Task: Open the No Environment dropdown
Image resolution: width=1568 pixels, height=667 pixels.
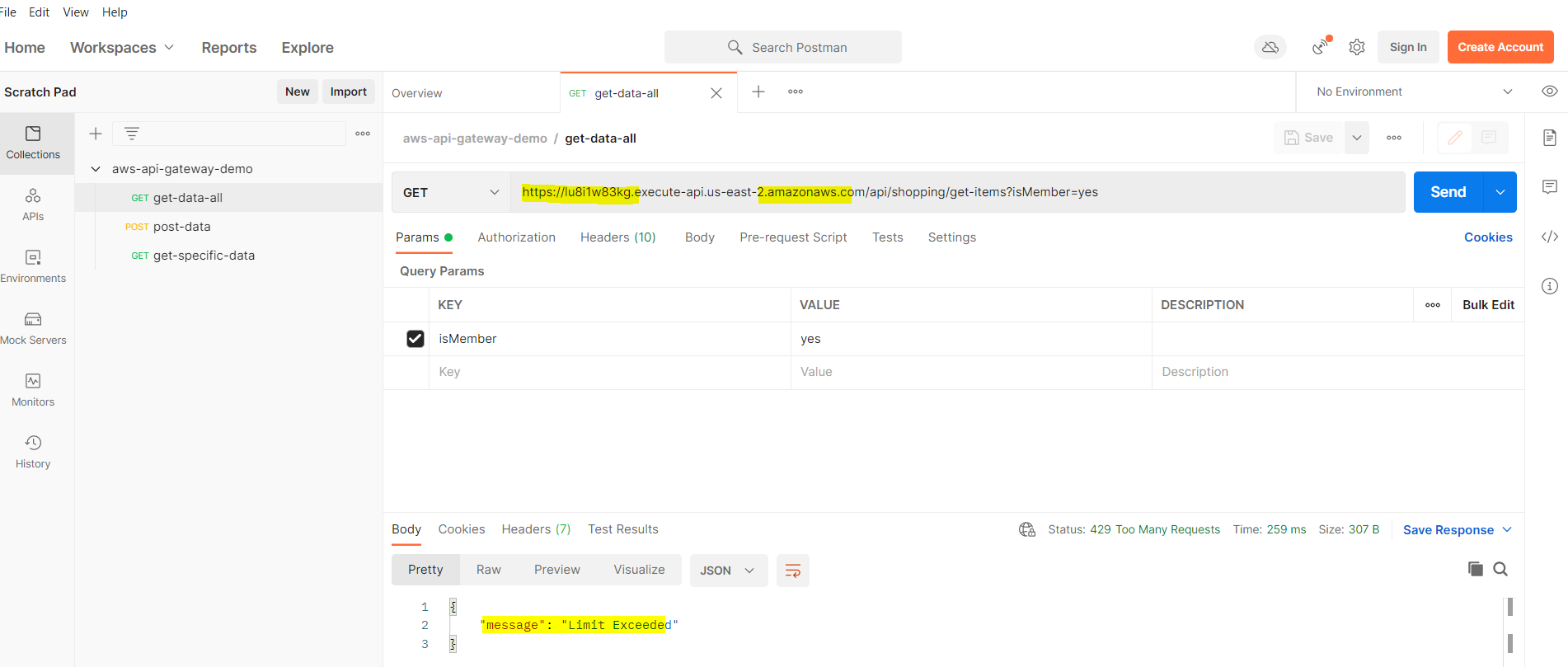Action: pos(1415,92)
